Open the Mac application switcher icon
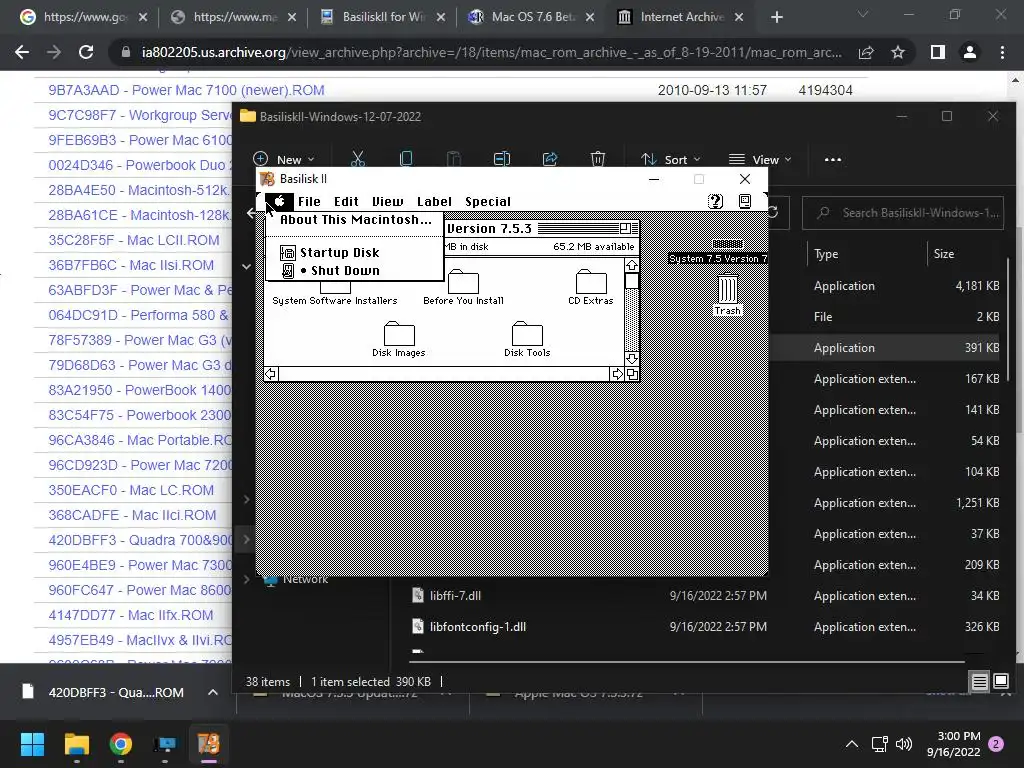 click(744, 201)
